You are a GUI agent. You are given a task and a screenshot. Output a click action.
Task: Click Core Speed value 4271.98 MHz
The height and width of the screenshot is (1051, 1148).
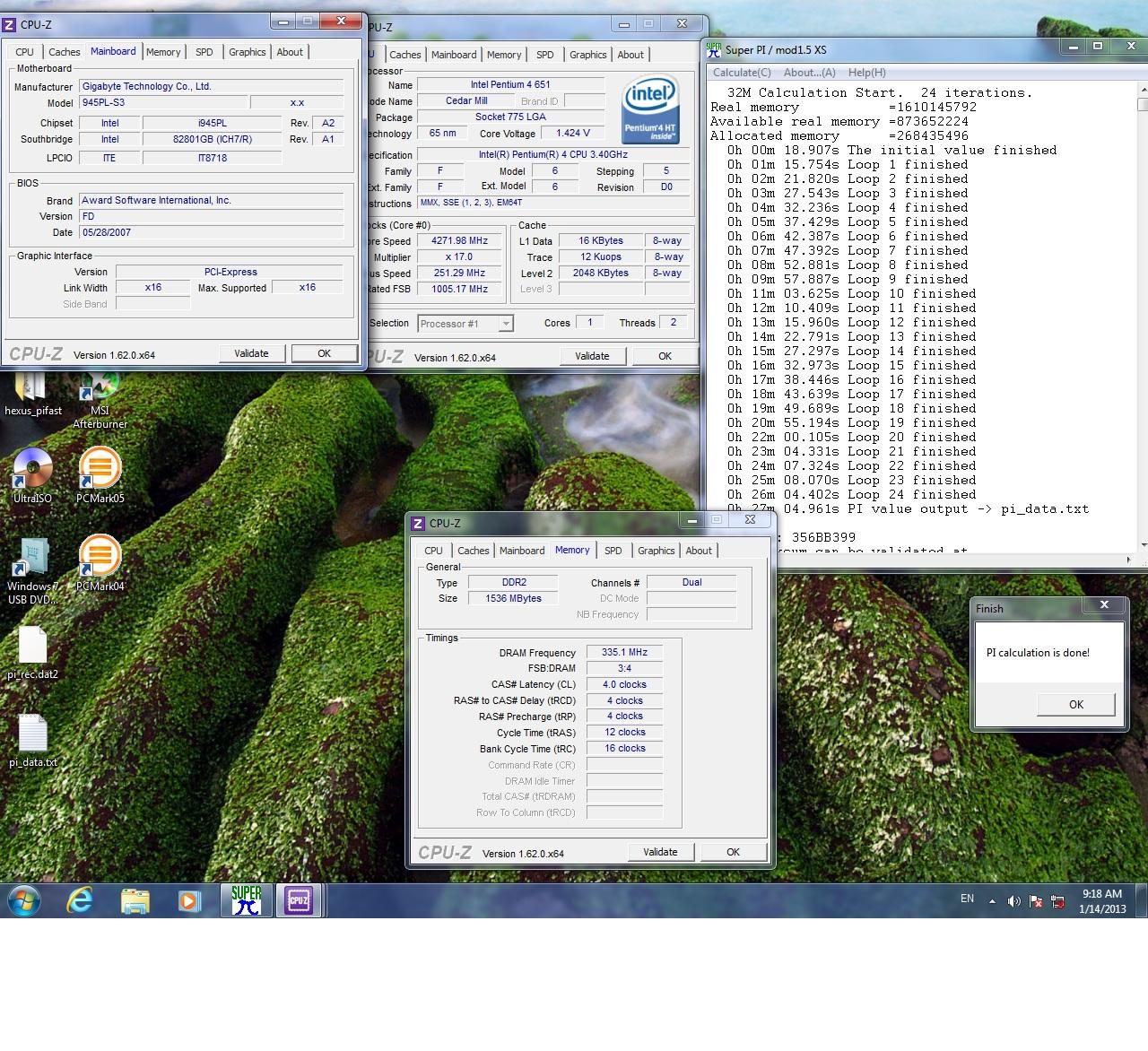pos(460,240)
